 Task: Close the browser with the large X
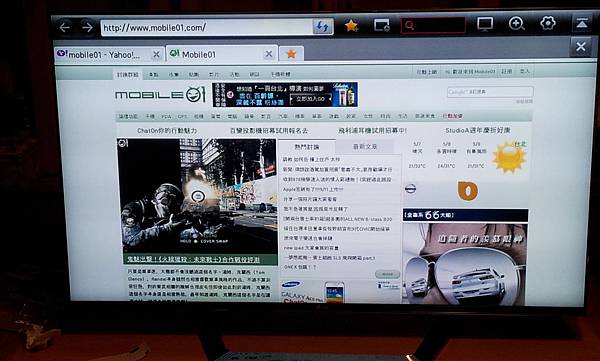(580, 47)
